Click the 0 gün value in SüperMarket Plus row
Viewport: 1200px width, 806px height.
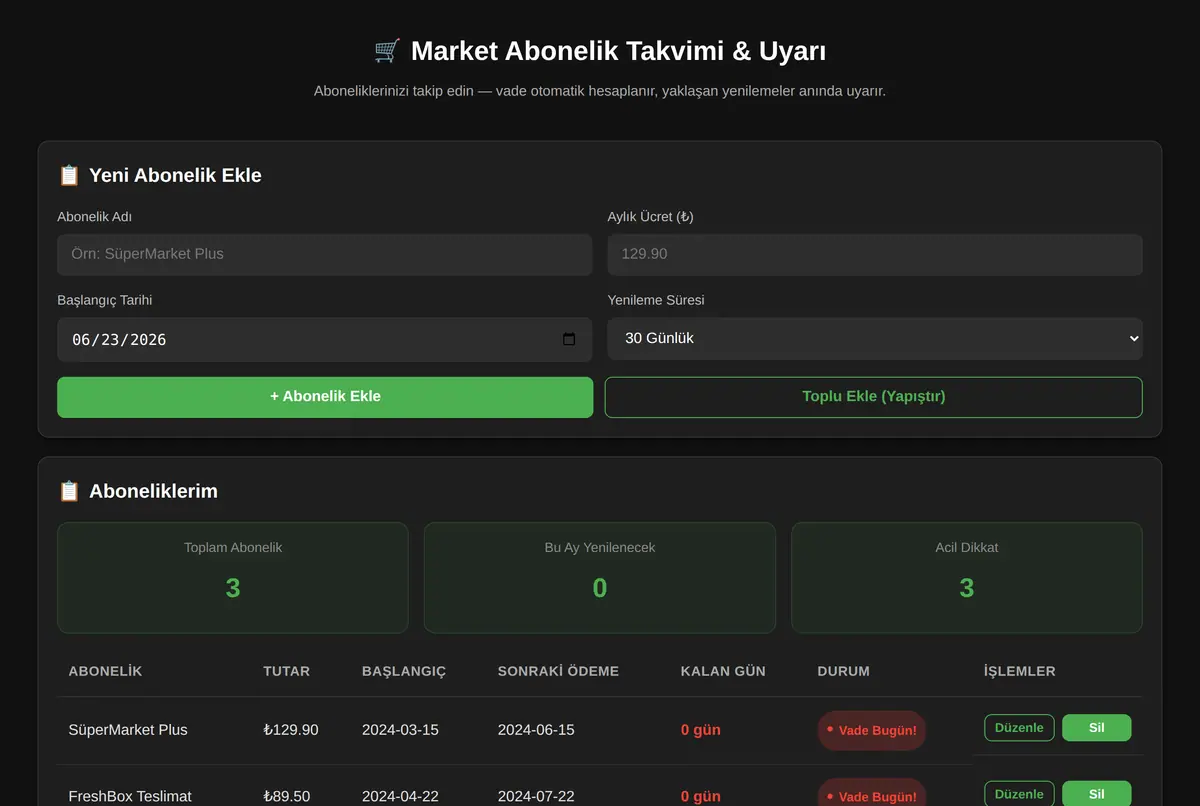[x=701, y=730]
